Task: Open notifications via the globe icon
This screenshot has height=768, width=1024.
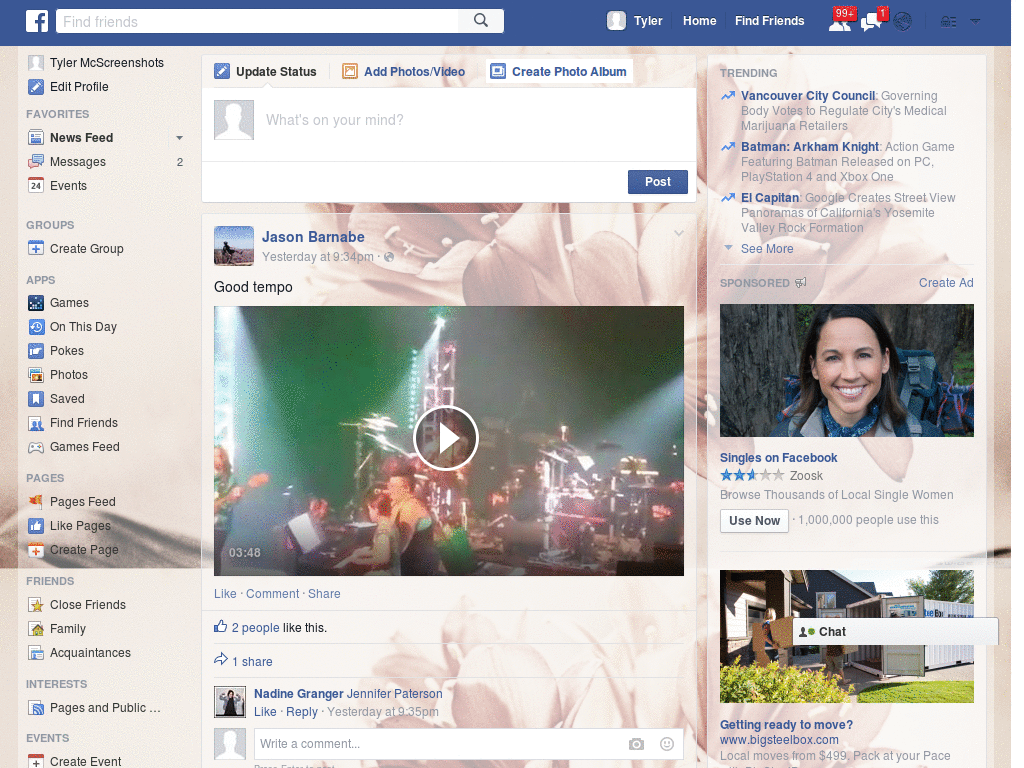Action: [x=902, y=20]
